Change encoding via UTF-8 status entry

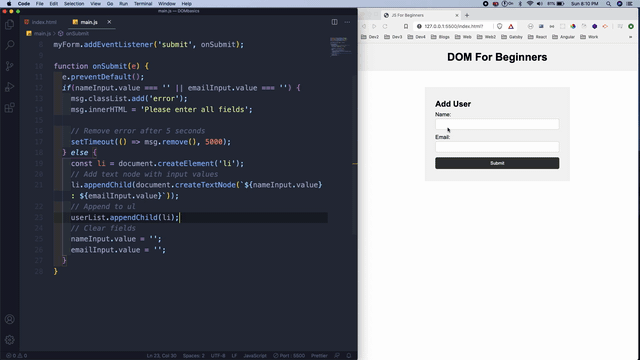[x=218, y=356]
